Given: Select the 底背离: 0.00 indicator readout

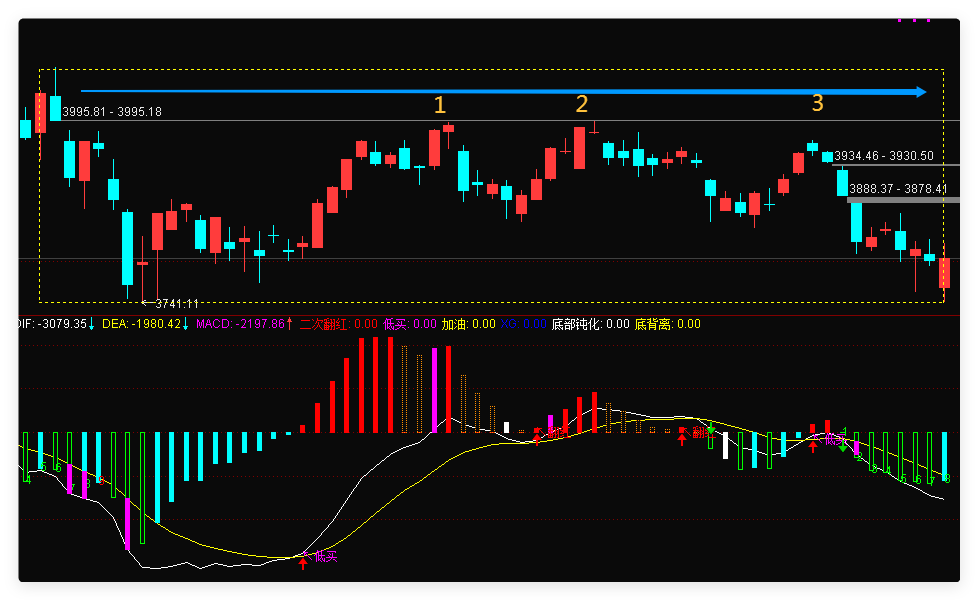Looking at the screenshot, I should click(x=667, y=324).
